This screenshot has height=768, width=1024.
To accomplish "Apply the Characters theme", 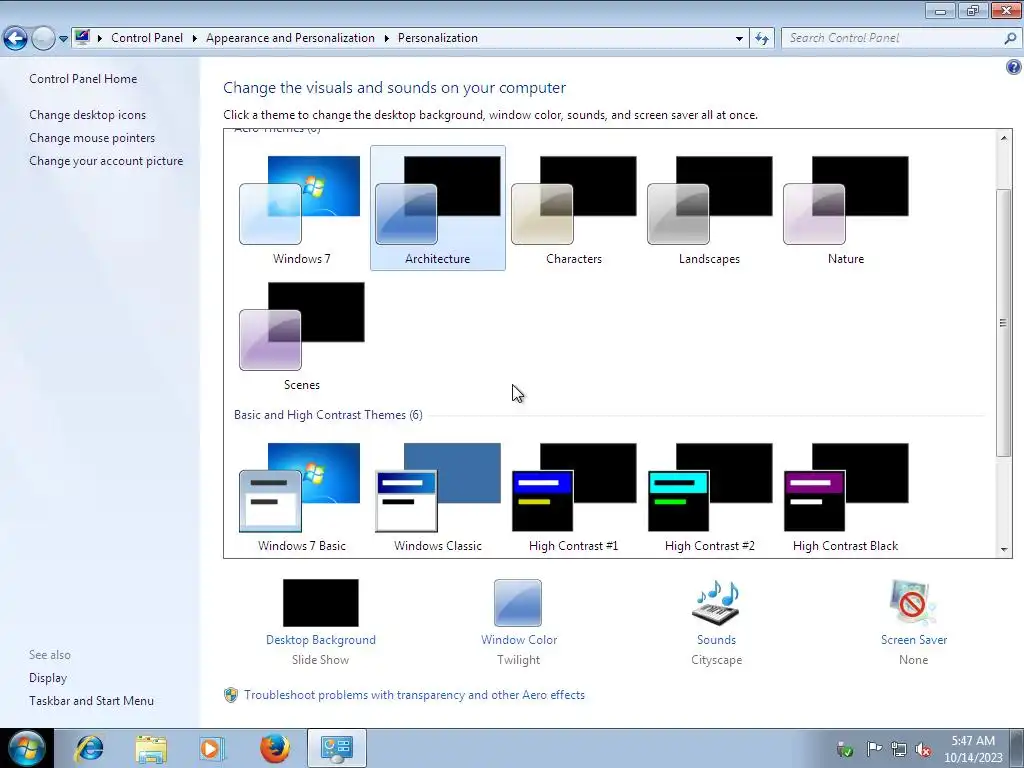I will coord(573,209).
